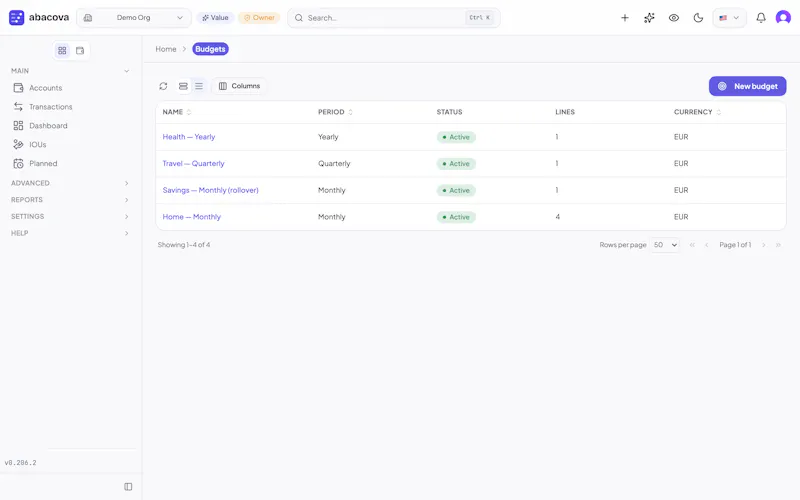The image size is (800, 500).
Task: Click lines count 4 in Home row
Action: pos(558,217)
